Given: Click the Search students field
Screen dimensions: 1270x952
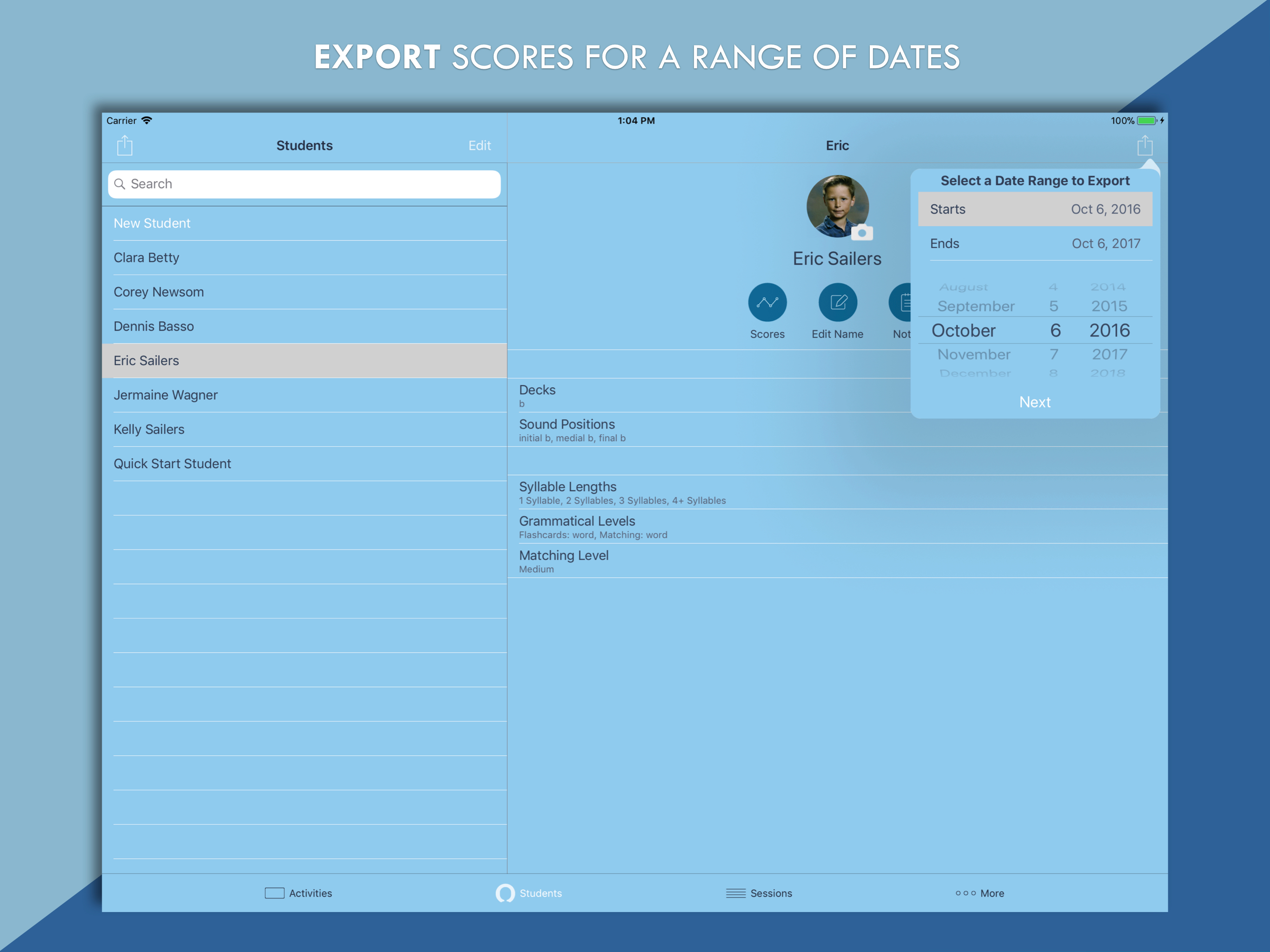Looking at the screenshot, I should click(x=304, y=184).
